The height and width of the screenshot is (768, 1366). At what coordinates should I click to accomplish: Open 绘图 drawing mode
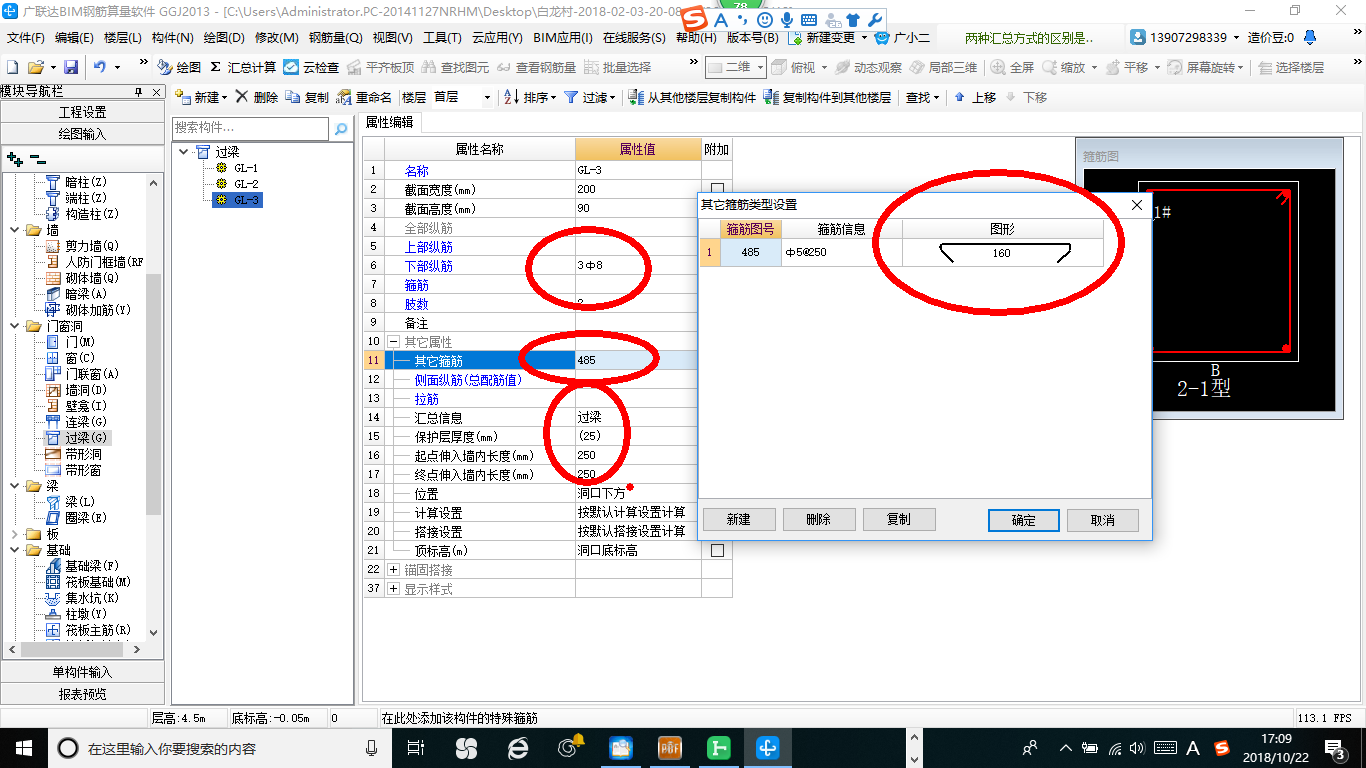coord(179,67)
